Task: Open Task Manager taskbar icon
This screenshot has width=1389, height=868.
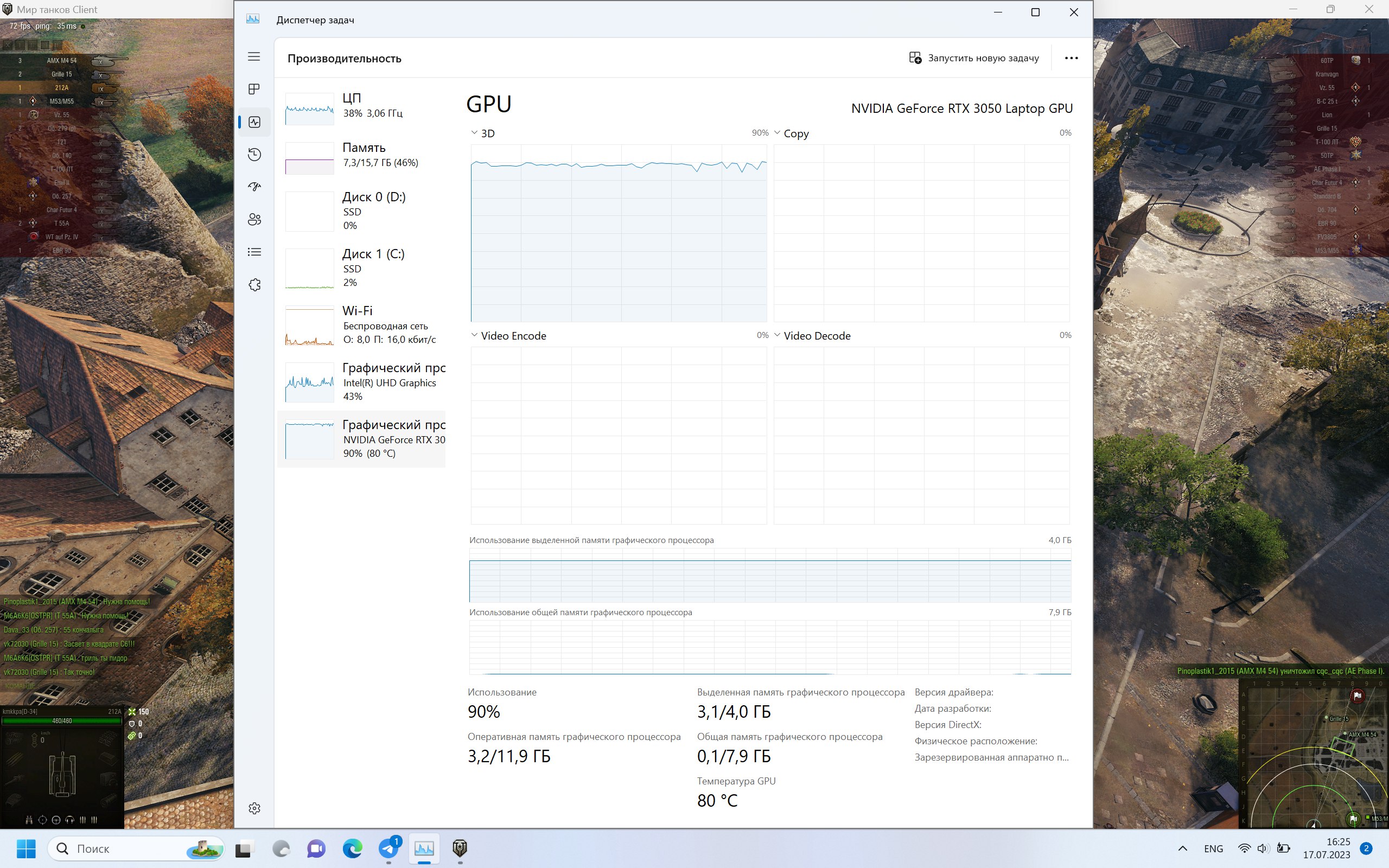Action: 424,848
